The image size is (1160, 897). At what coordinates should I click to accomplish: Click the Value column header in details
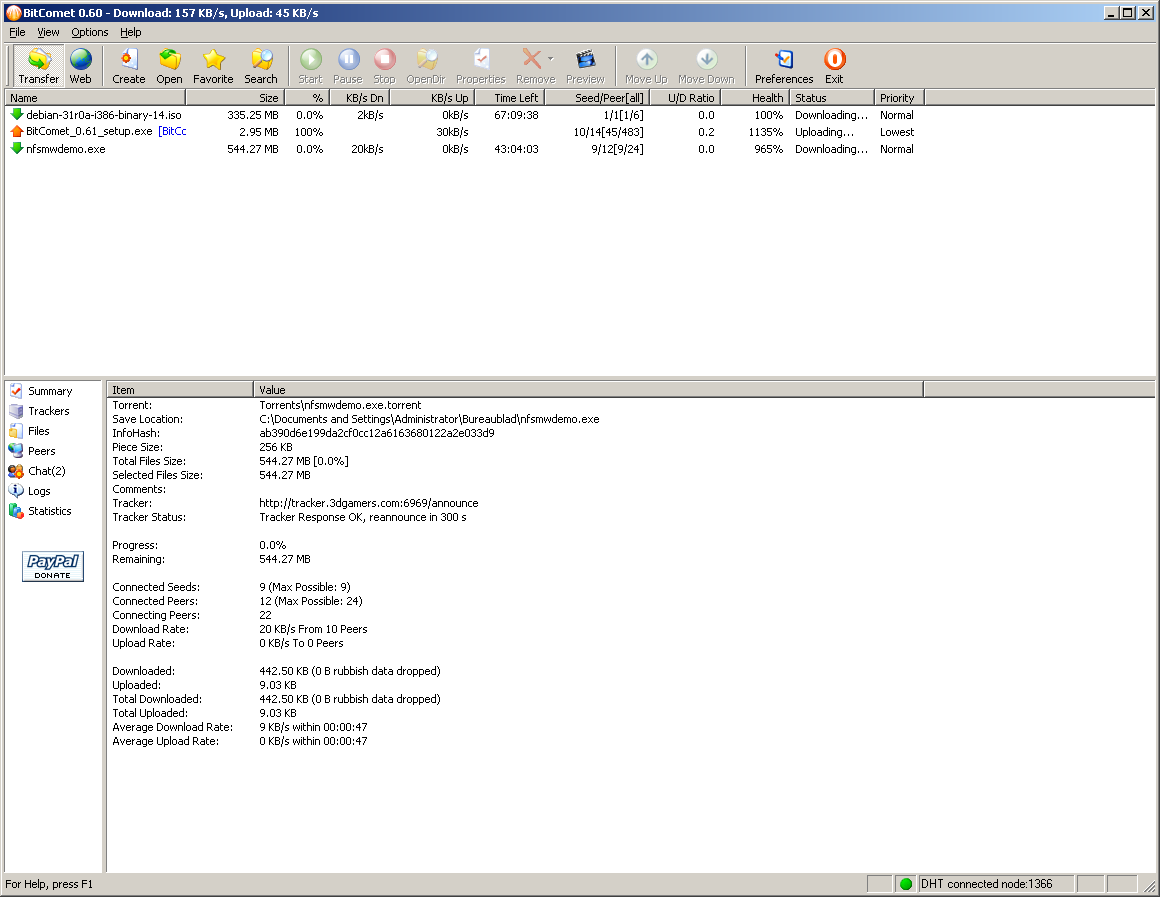pos(589,389)
